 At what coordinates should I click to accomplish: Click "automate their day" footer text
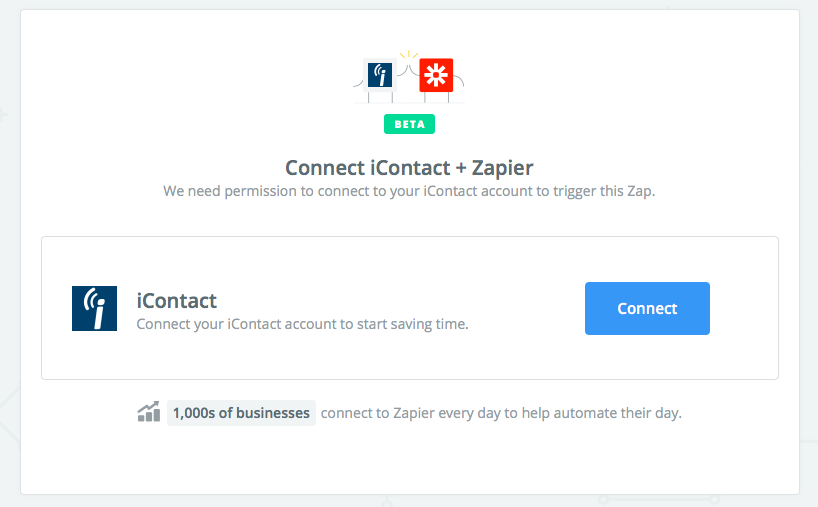(x=617, y=413)
